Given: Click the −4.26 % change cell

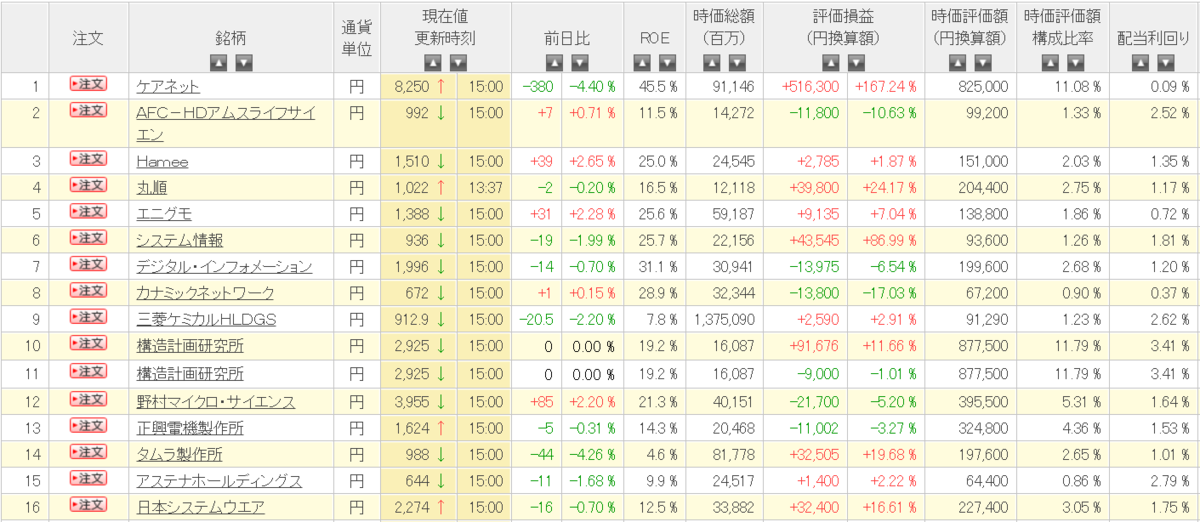Looking at the screenshot, I should 594,455.
